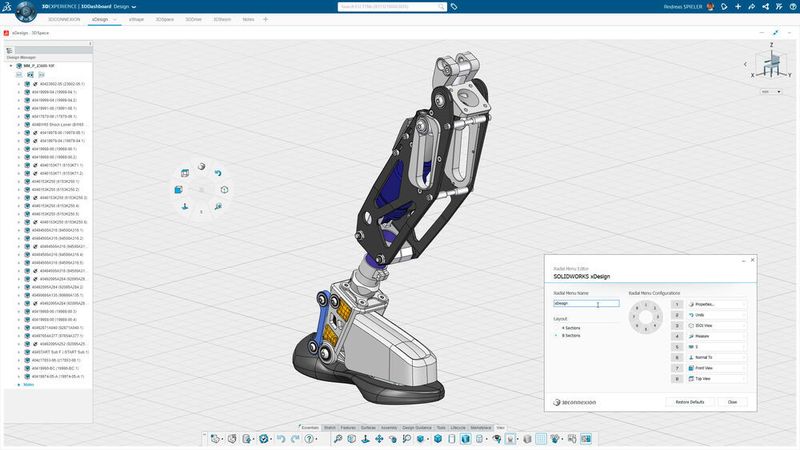Select slot 5 command dropdown in editor
Screen dimensions: 800x450
click(716, 346)
